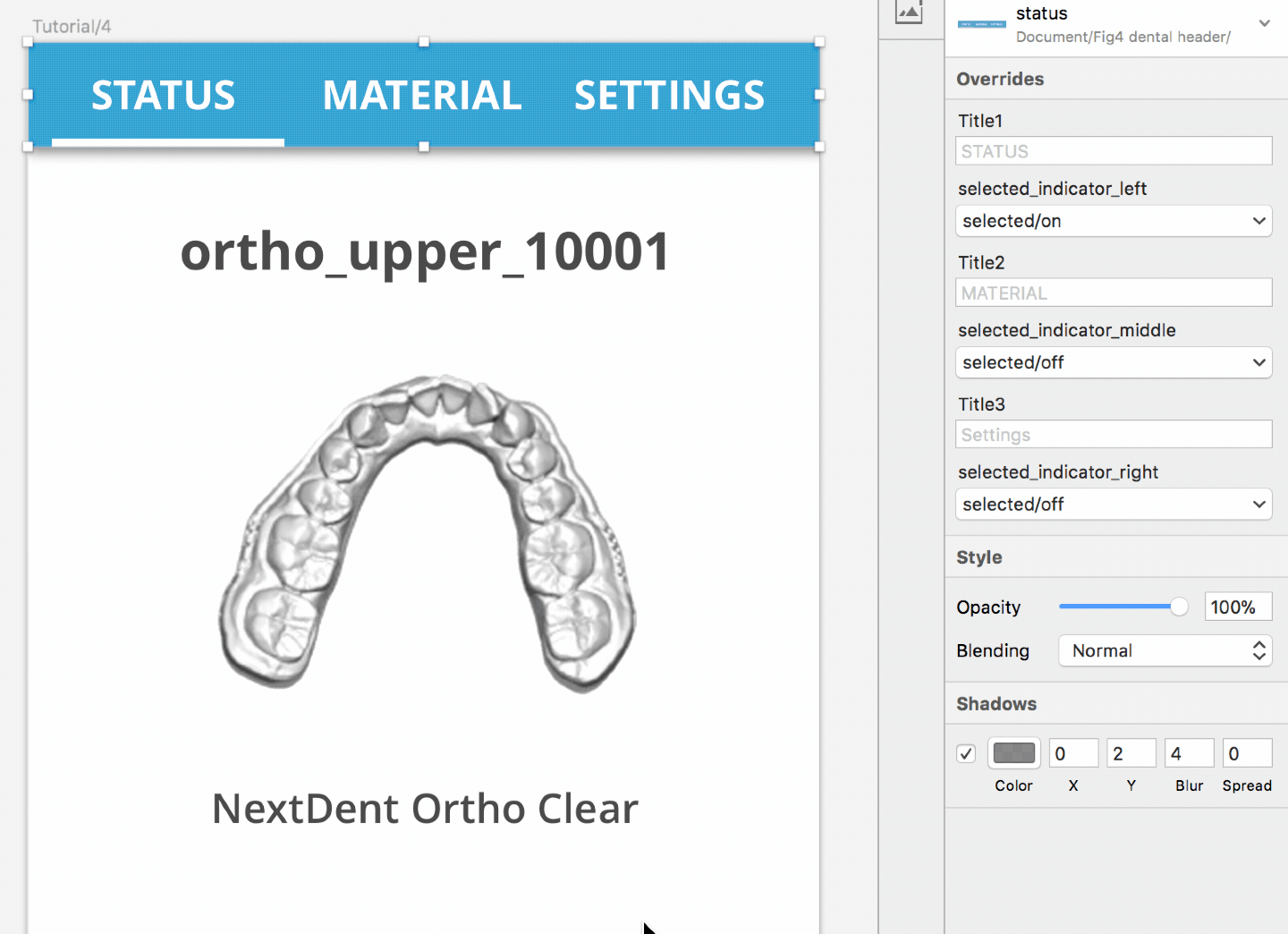Click the Tutorial/4 artboard label

pos(72,26)
